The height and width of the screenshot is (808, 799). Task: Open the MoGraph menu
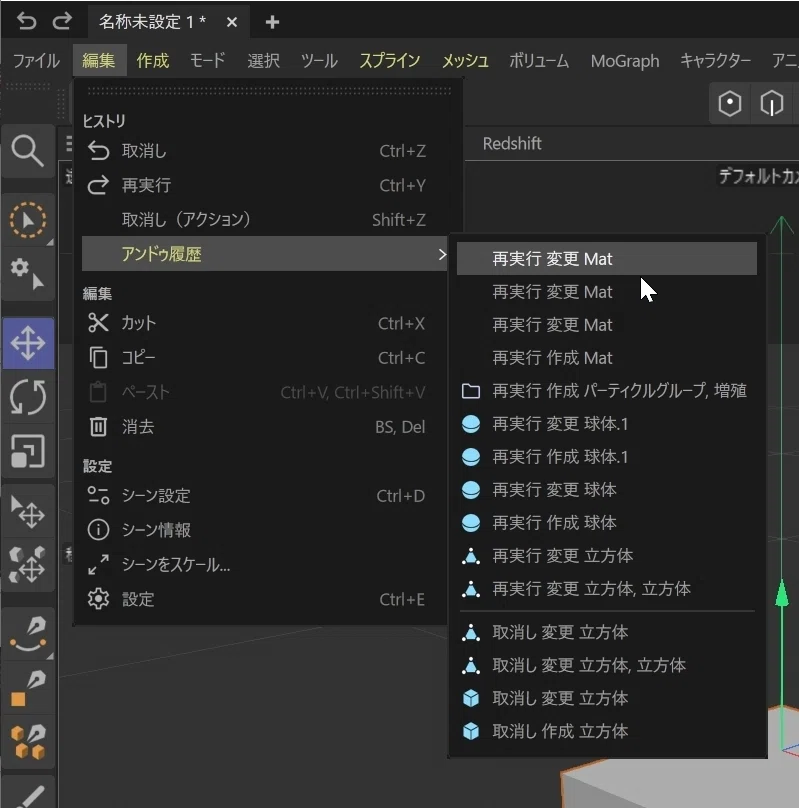coord(624,61)
